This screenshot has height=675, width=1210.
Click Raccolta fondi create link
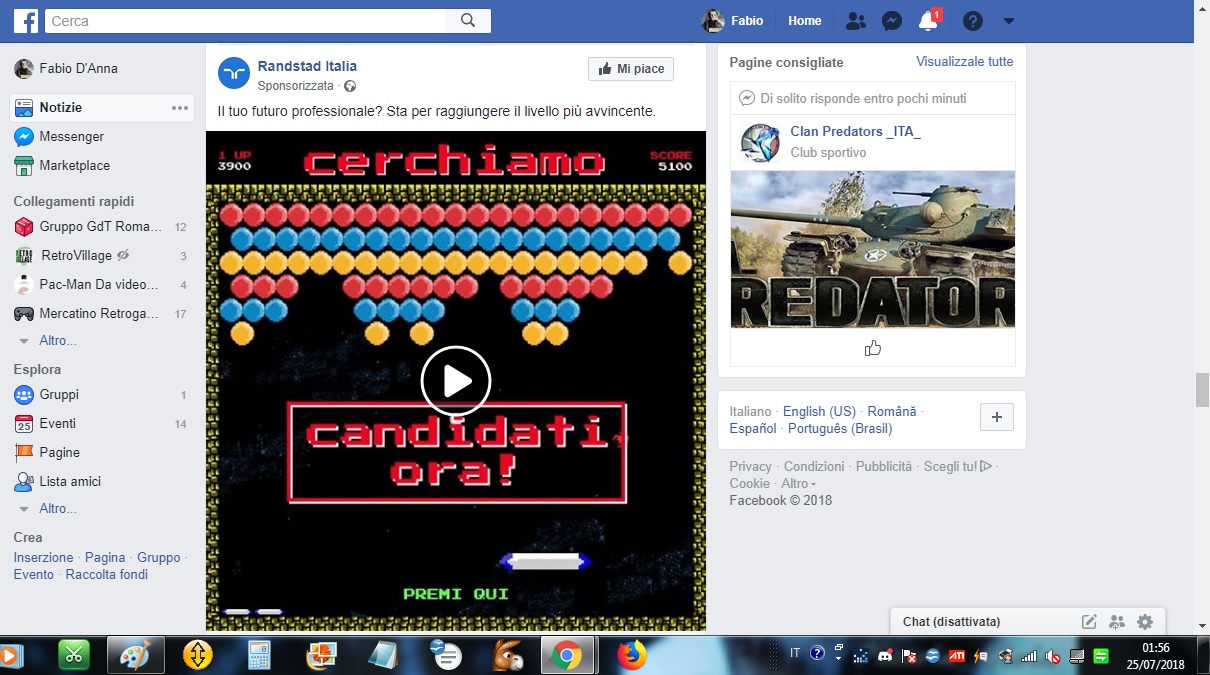tap(106, 575)
